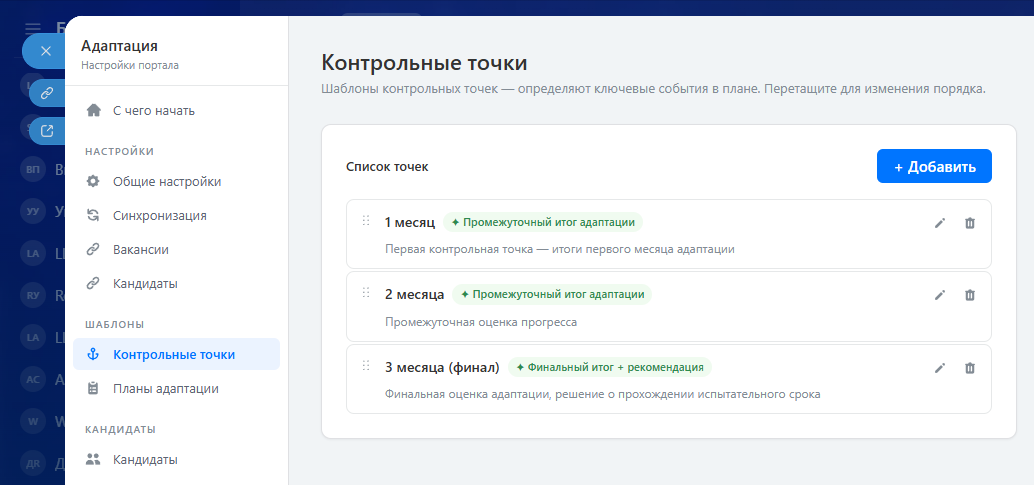The width and height of the screenshot is (1034, 485).
Task: Open Кандидаты under Настройки section
Action: point(176,284)
